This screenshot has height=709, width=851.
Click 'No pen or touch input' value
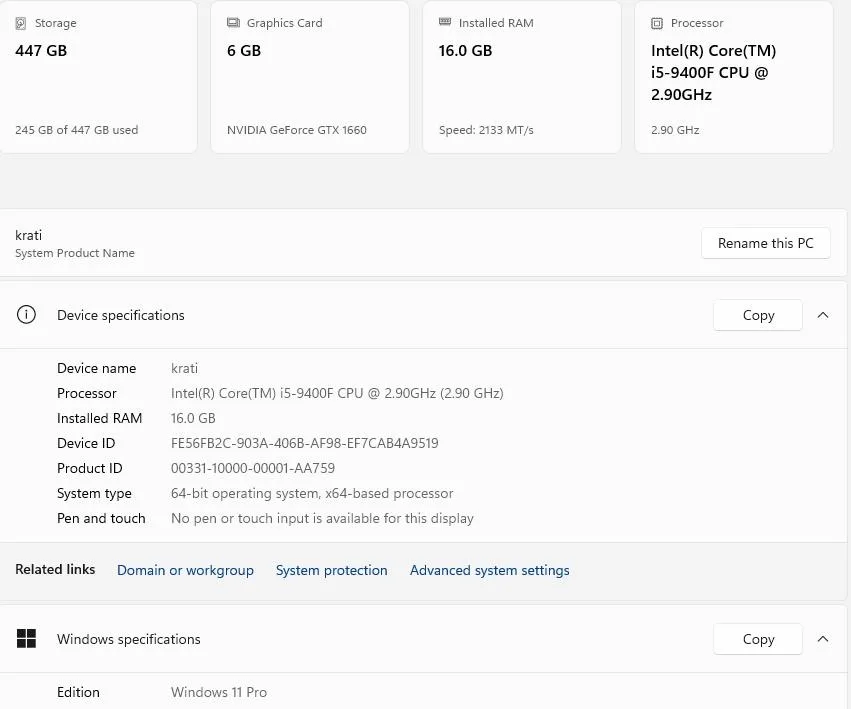pyautogui.click(x=322, y=518)
